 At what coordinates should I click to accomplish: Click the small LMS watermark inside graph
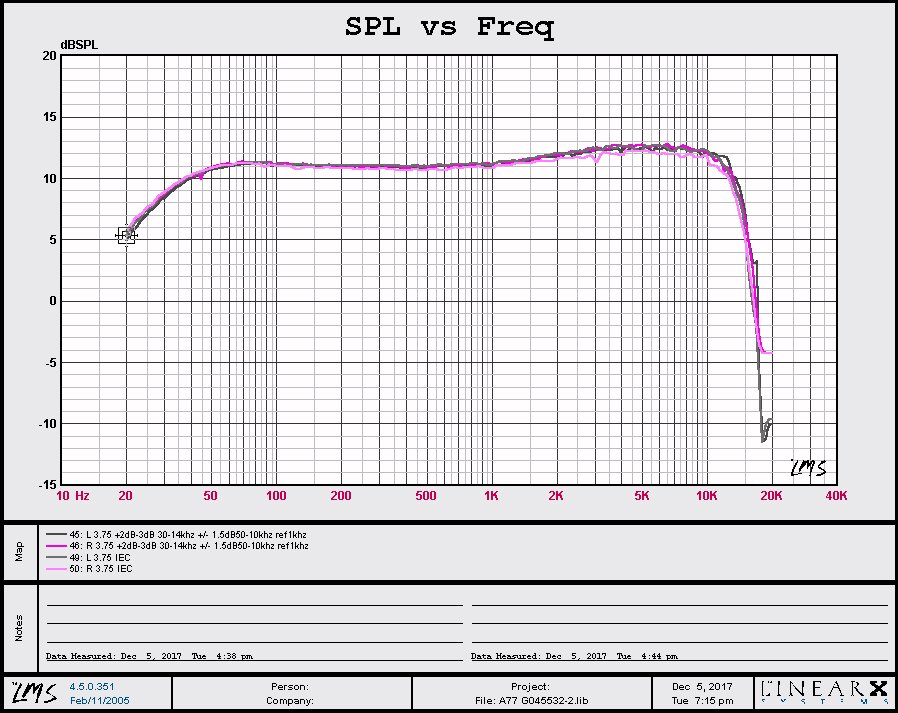807,467
